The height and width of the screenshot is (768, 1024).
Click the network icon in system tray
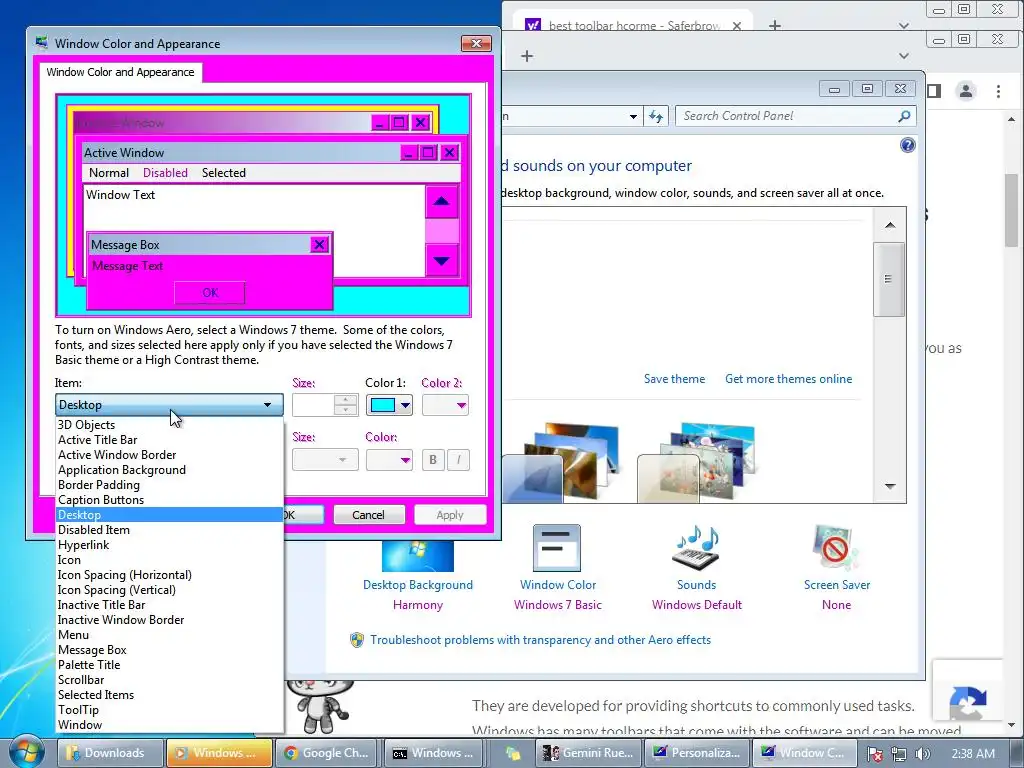coord(899,754)
